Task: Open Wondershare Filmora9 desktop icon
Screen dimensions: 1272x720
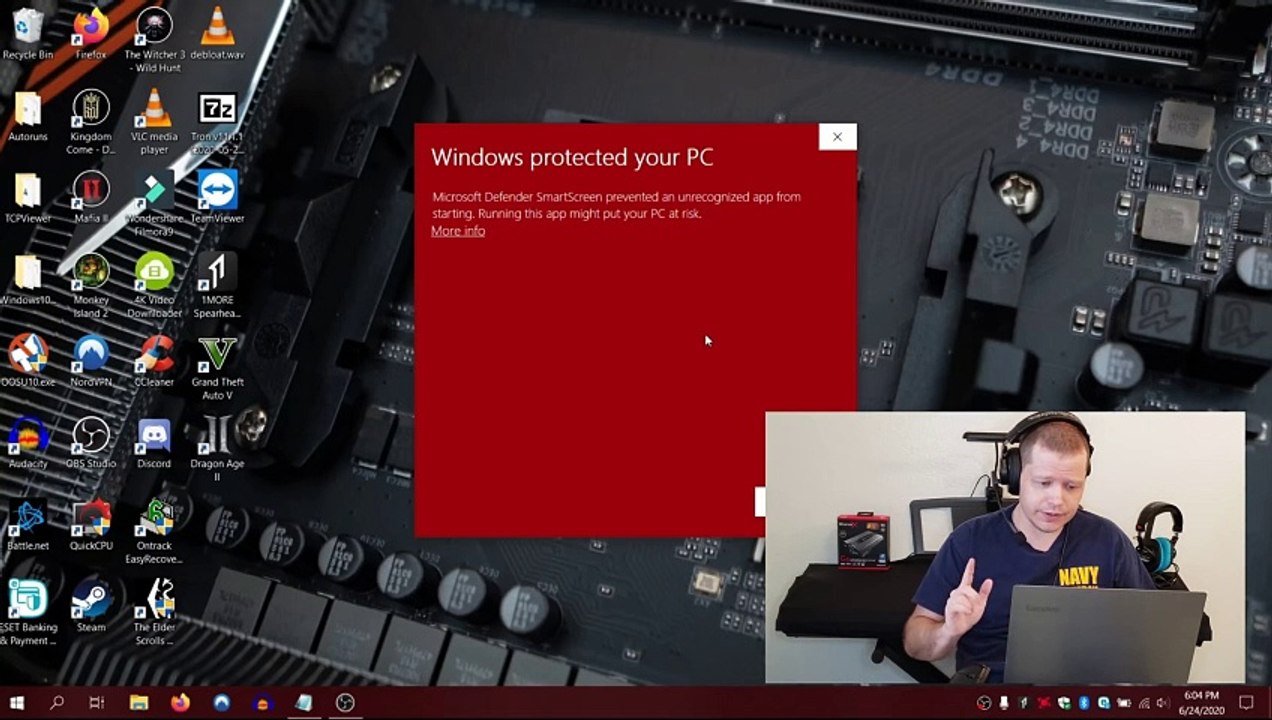Action: 154,204
